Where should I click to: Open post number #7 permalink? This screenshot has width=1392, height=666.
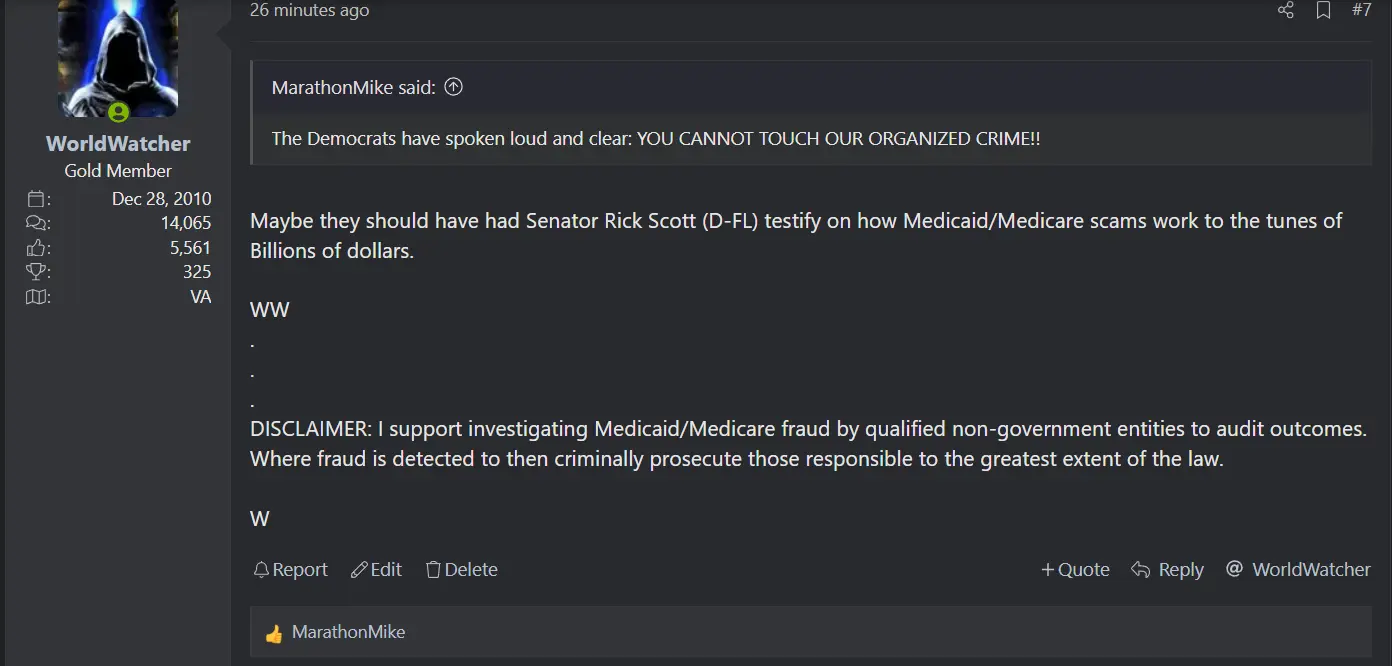[x=1361, y=10]
